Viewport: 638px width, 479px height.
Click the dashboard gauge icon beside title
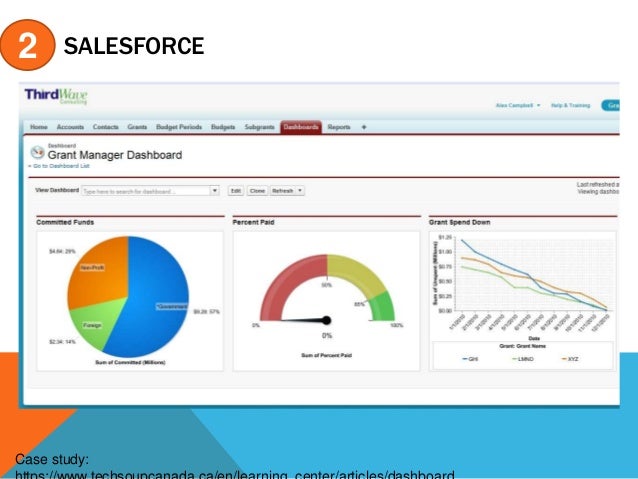[37, 152]
